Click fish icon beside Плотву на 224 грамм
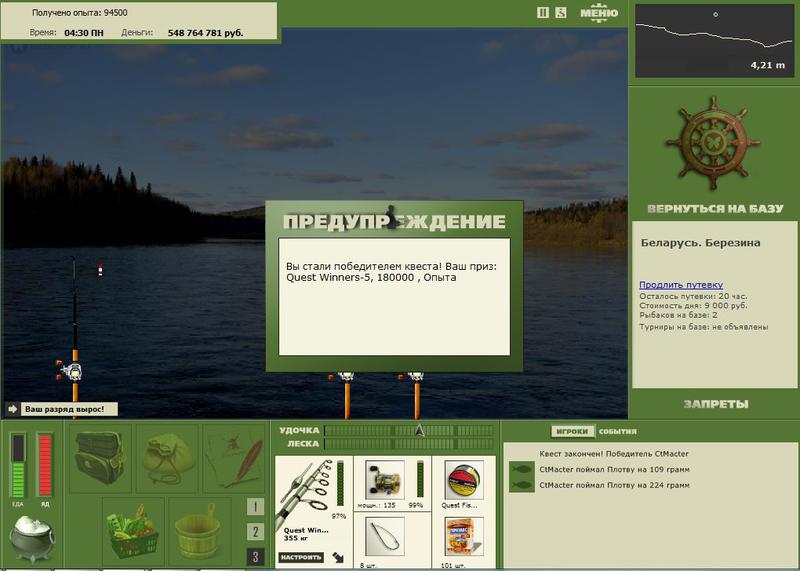Image resolution: width=800 pixels, height=571 pixels. pos(521,485)
